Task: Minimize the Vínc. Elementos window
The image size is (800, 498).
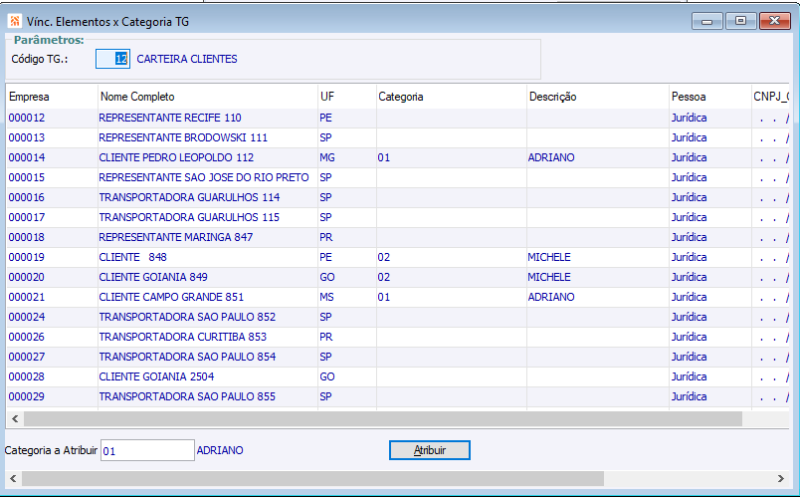Action: click(707, 21)
